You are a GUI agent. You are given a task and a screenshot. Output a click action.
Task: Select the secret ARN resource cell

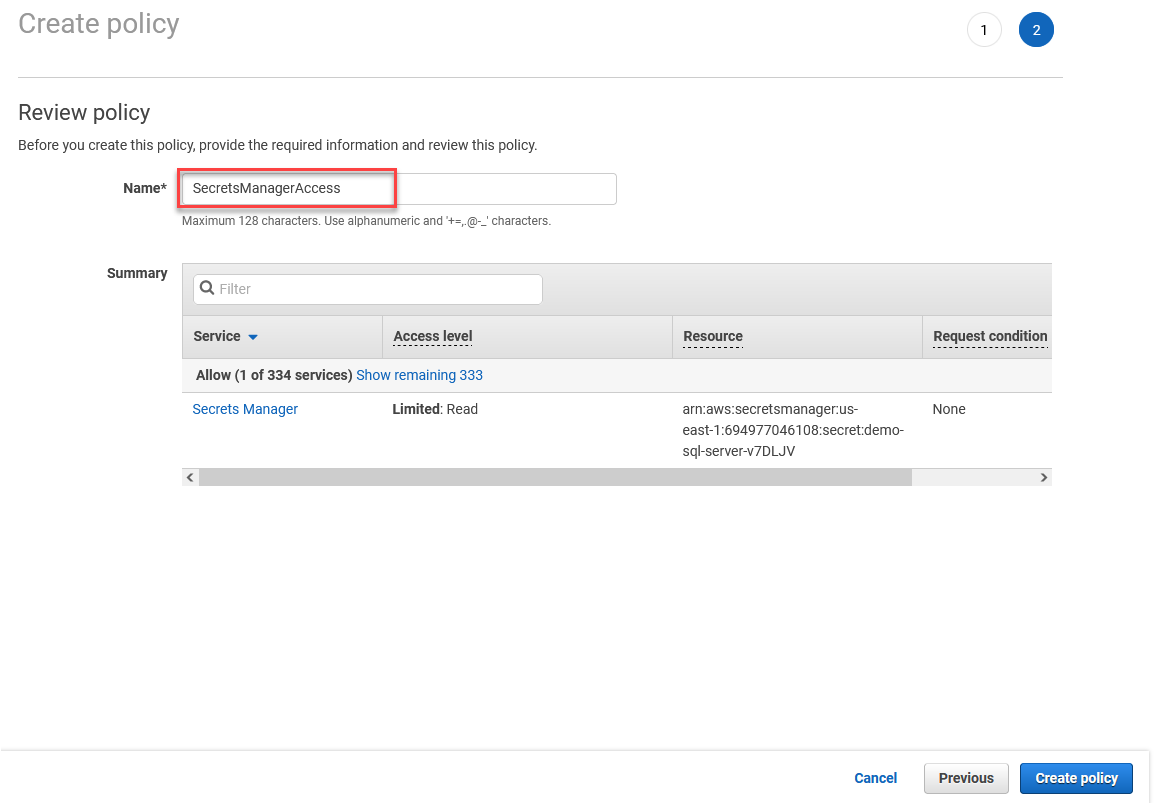[x=793, y=430]
